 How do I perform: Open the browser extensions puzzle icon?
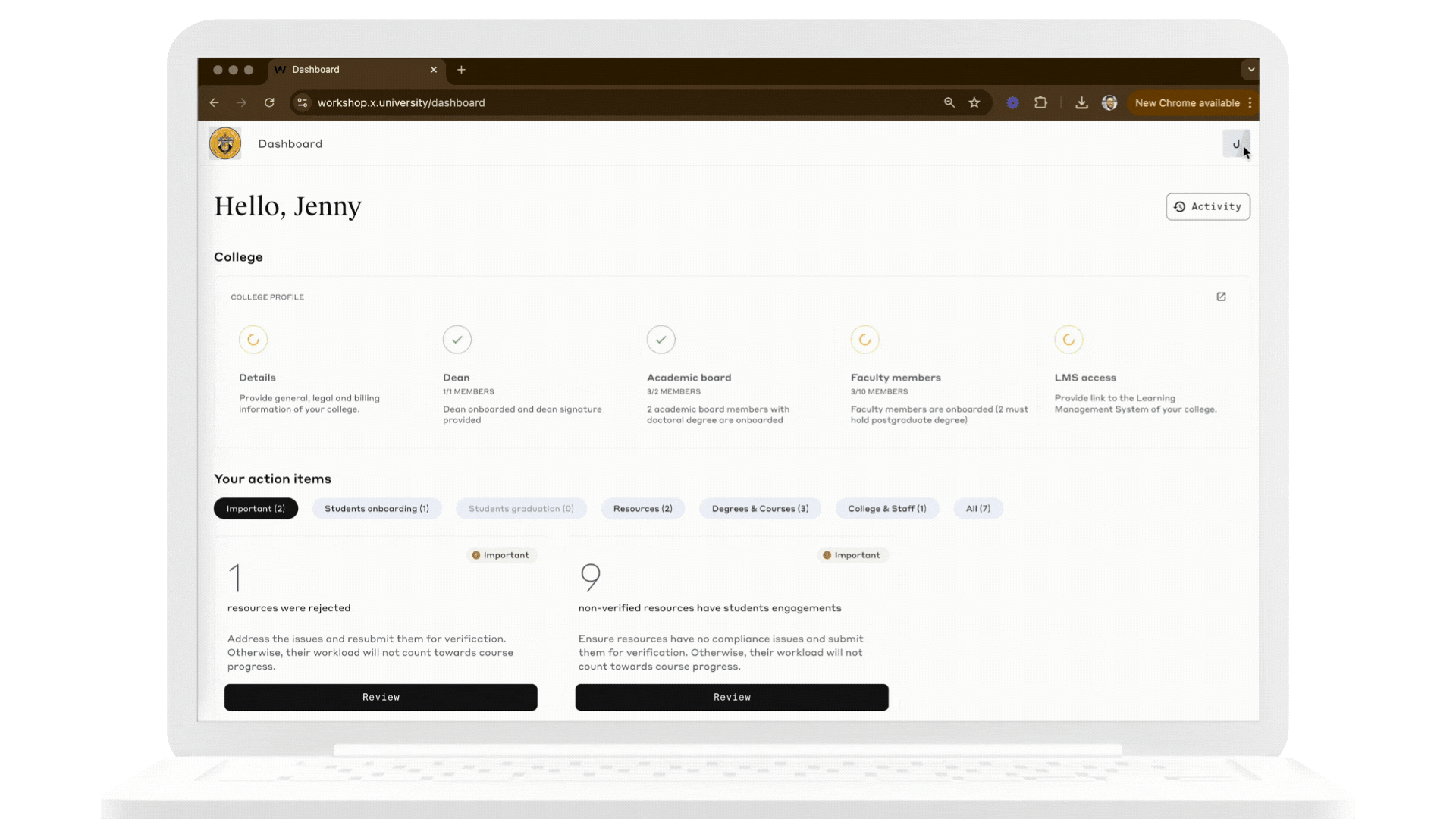[x=1041, y=102]
